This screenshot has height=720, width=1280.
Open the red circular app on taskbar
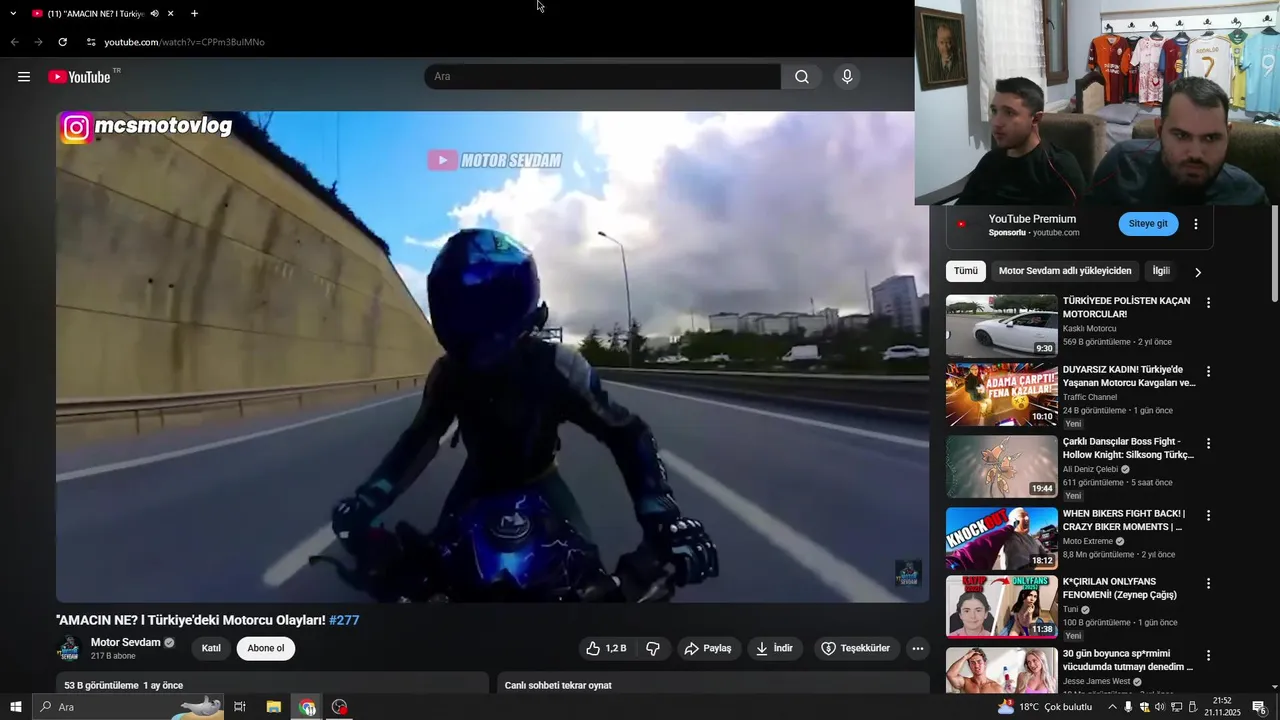(340, 707)
